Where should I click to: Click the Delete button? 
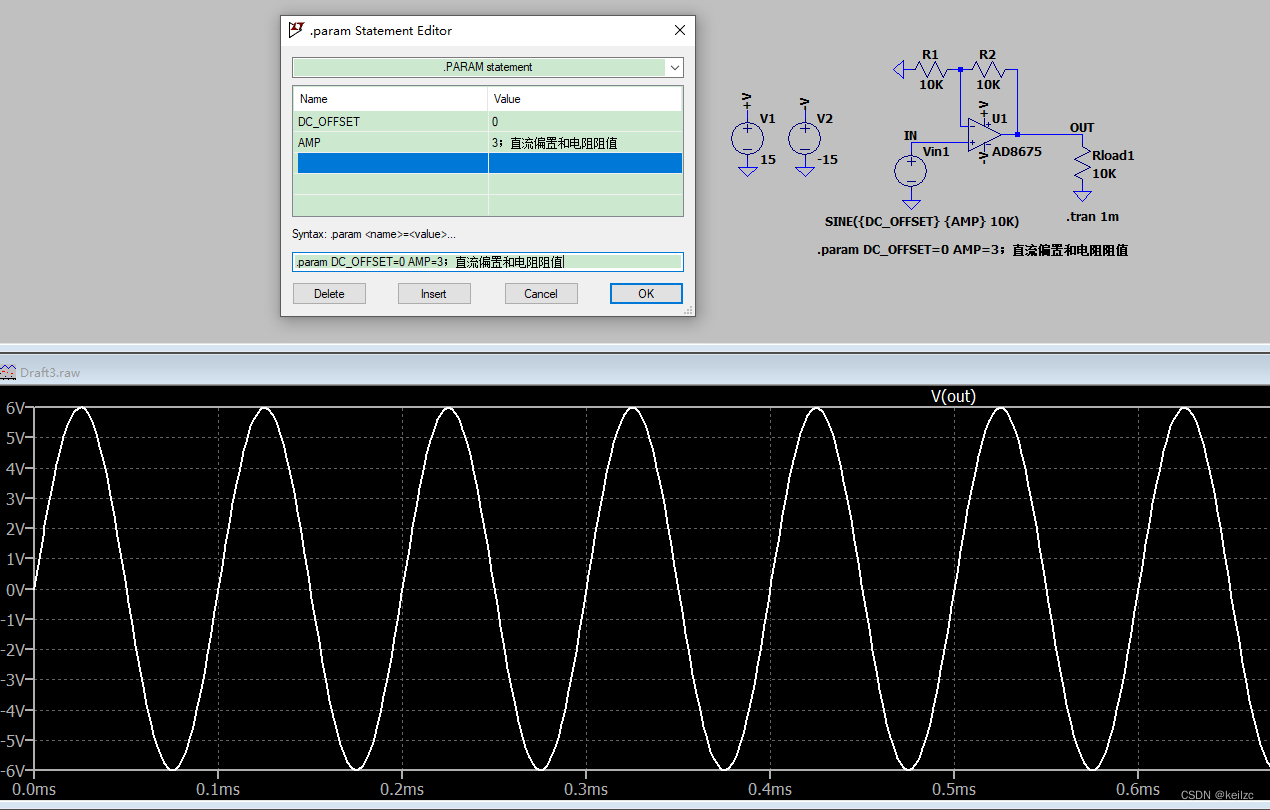pos(329,293)
